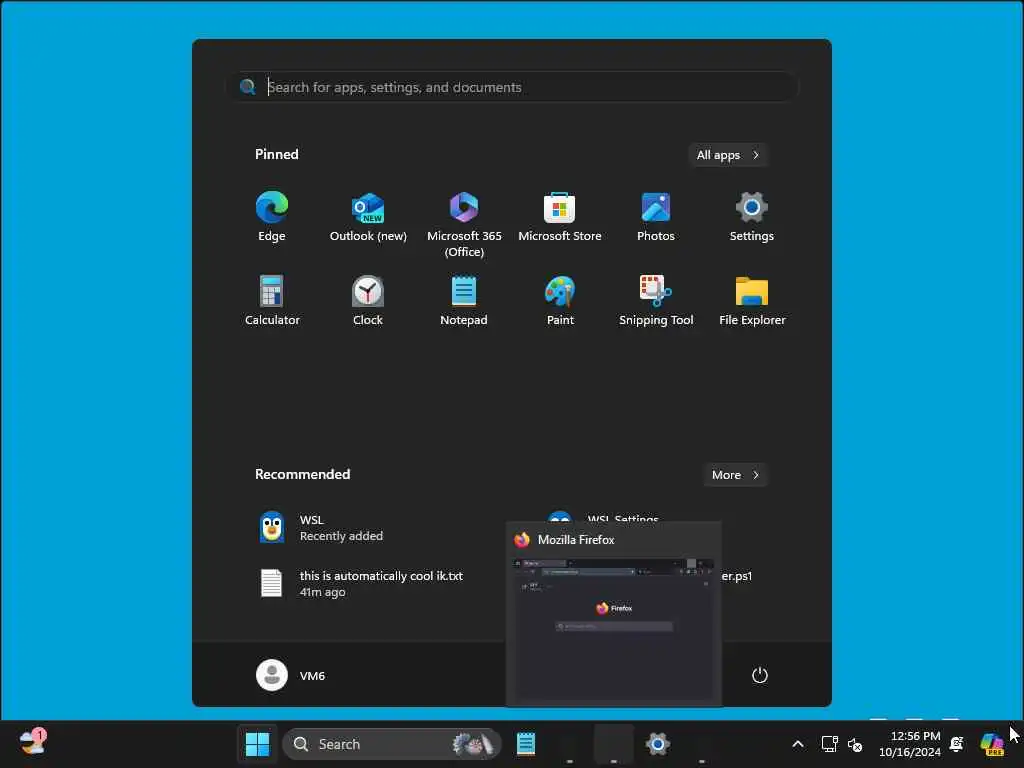Open clock showing 12:56 PM
Viewport: 1024px width, 768px height.
coord(910,744)
